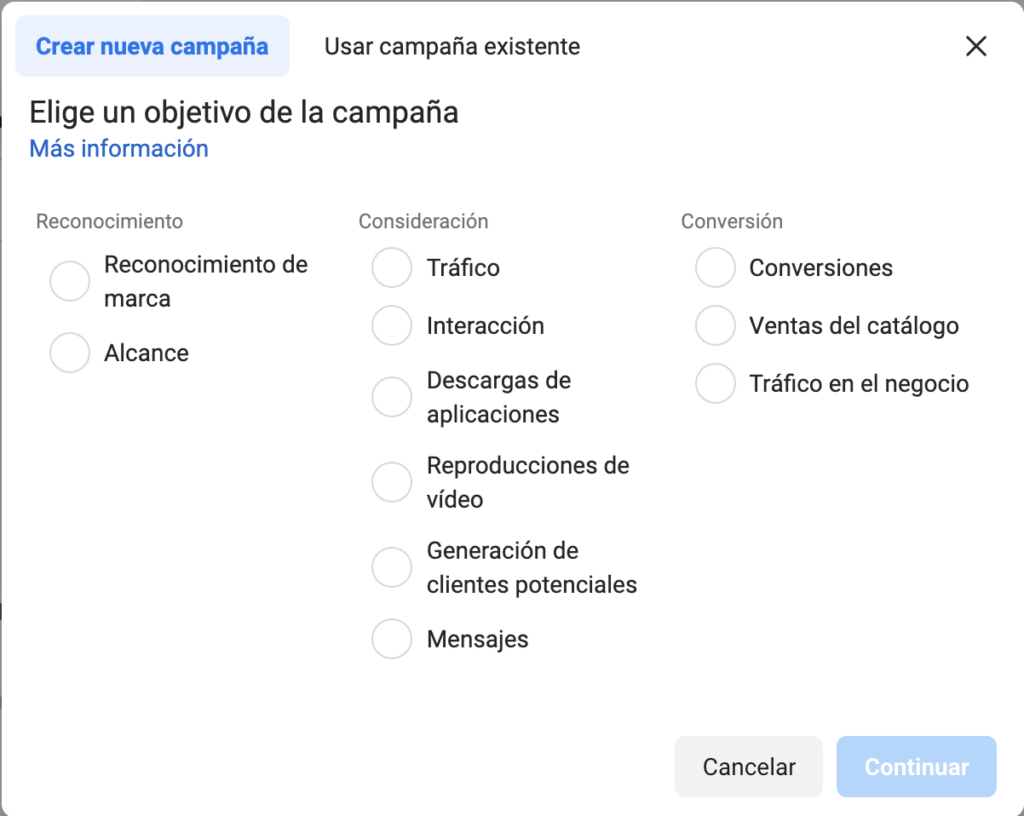Pick Ventas del catálogo objective

pos(716,326)
